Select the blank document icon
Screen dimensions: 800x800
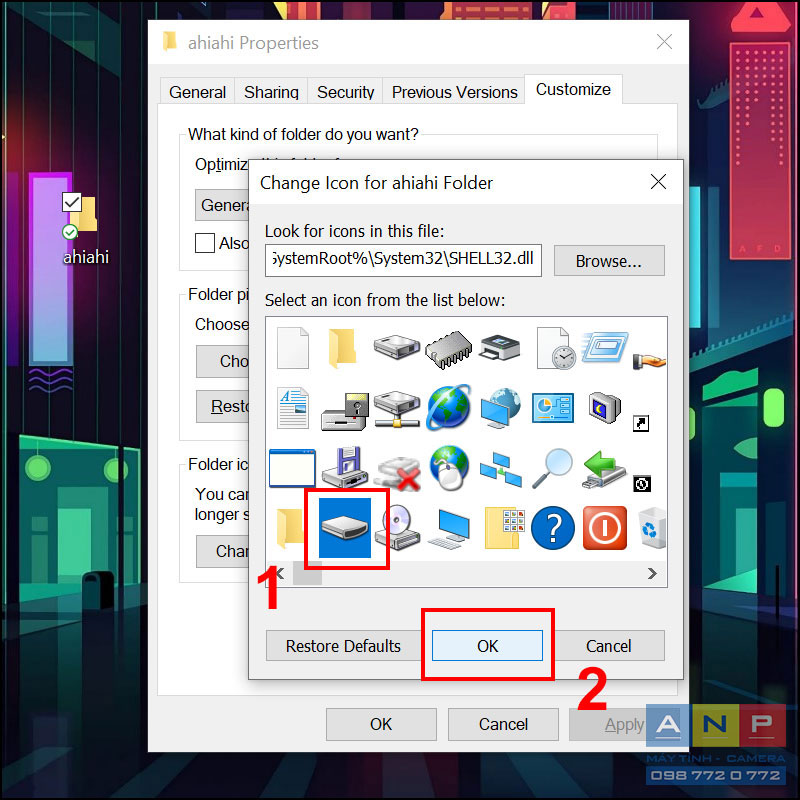pyautogui.click(x=292, y=348)
